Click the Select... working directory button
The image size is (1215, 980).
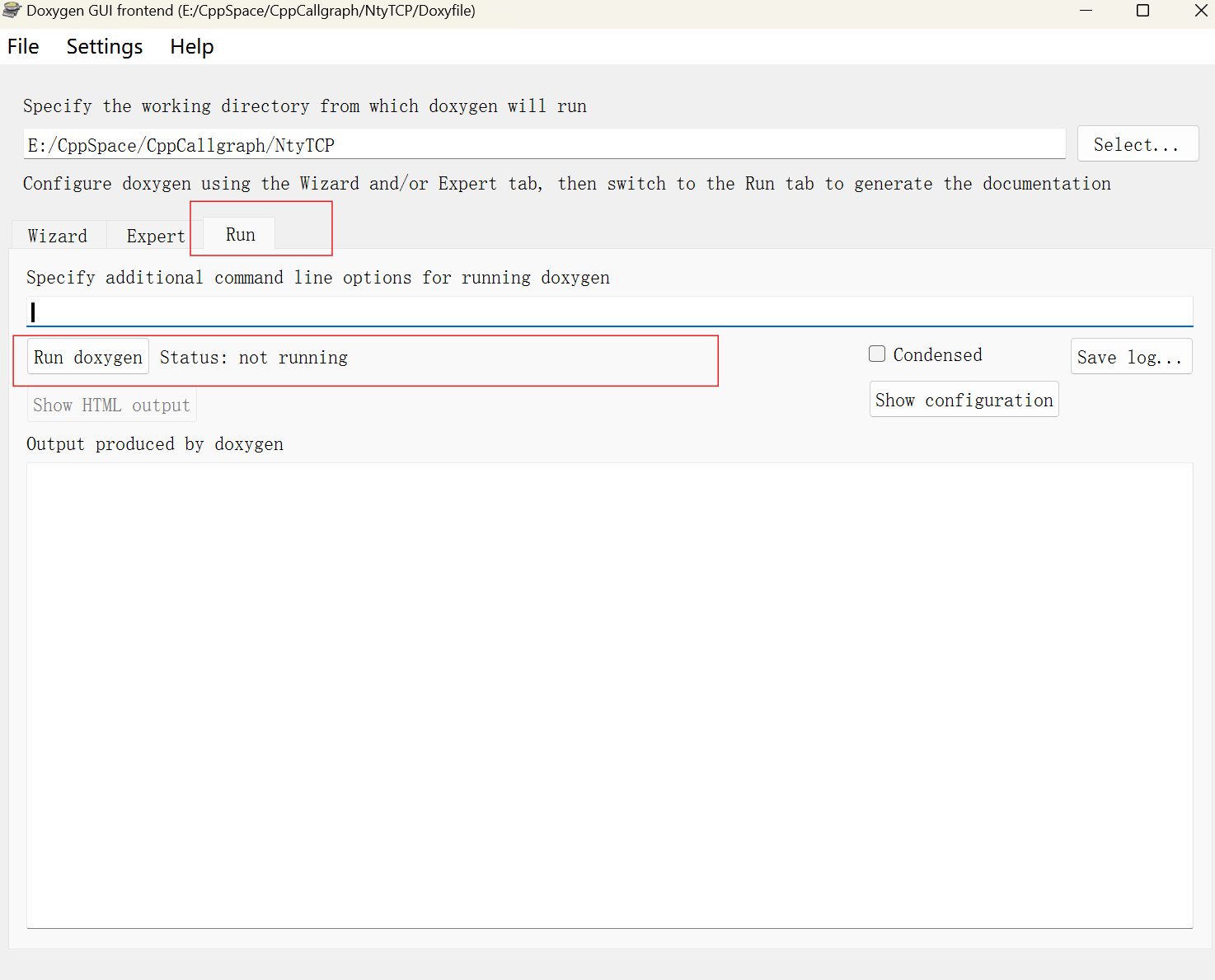tap(1138, 144)
